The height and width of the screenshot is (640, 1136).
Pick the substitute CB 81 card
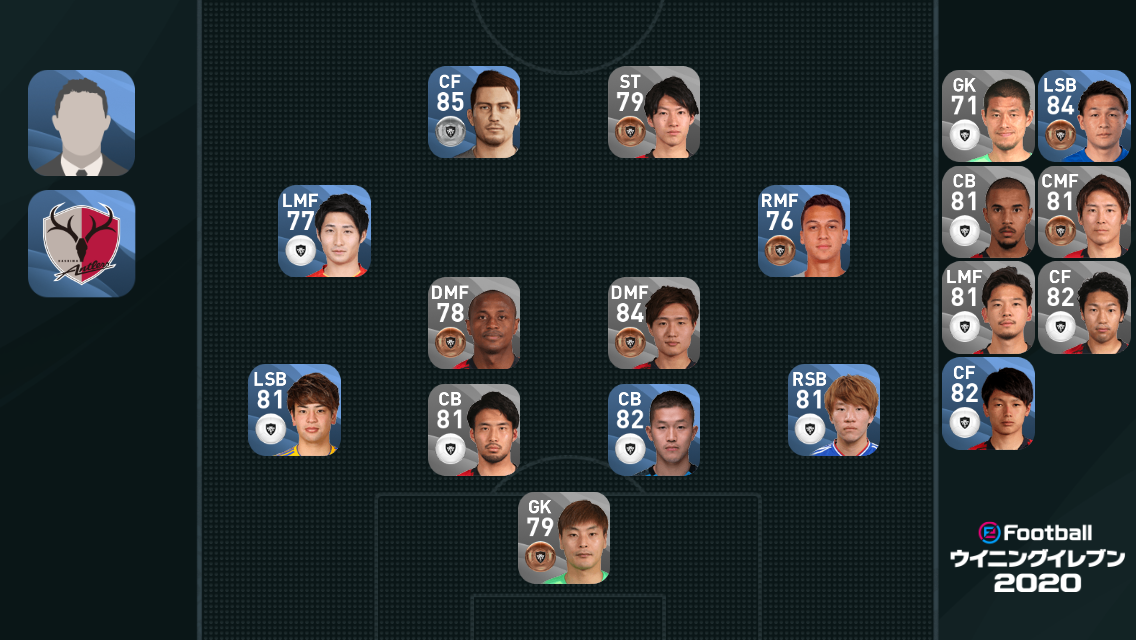coord(988,212)
